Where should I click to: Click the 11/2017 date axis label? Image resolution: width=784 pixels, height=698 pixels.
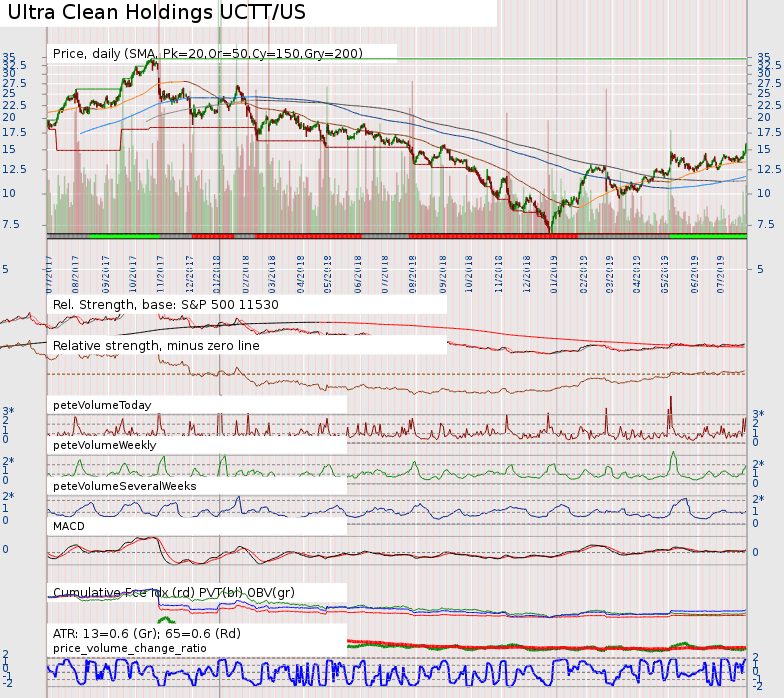coord(160,274)
